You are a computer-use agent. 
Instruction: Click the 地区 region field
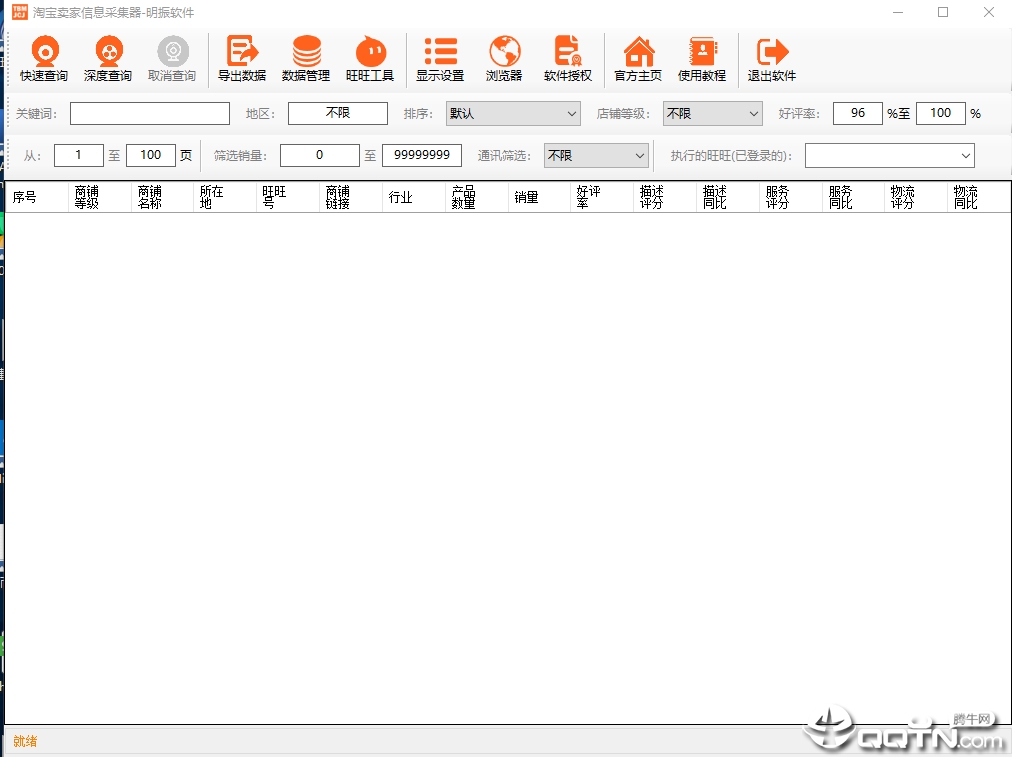pyautogui.click(x=338, y=114)
